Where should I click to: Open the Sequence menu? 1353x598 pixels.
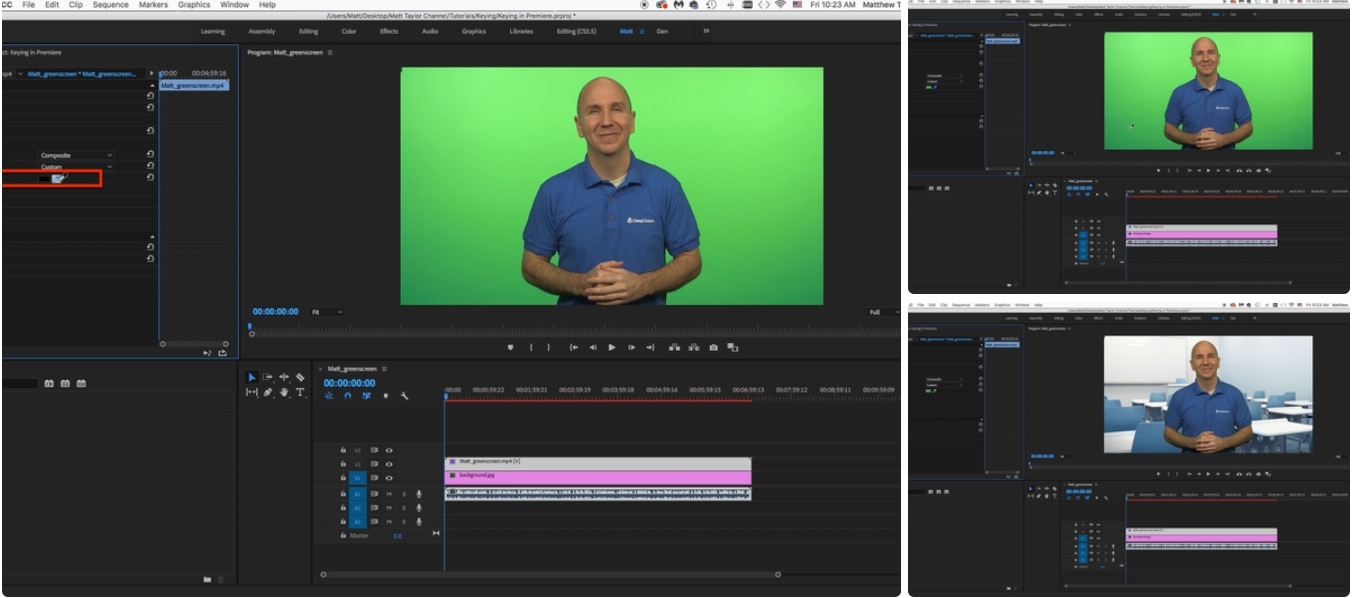tap(110, 5)
